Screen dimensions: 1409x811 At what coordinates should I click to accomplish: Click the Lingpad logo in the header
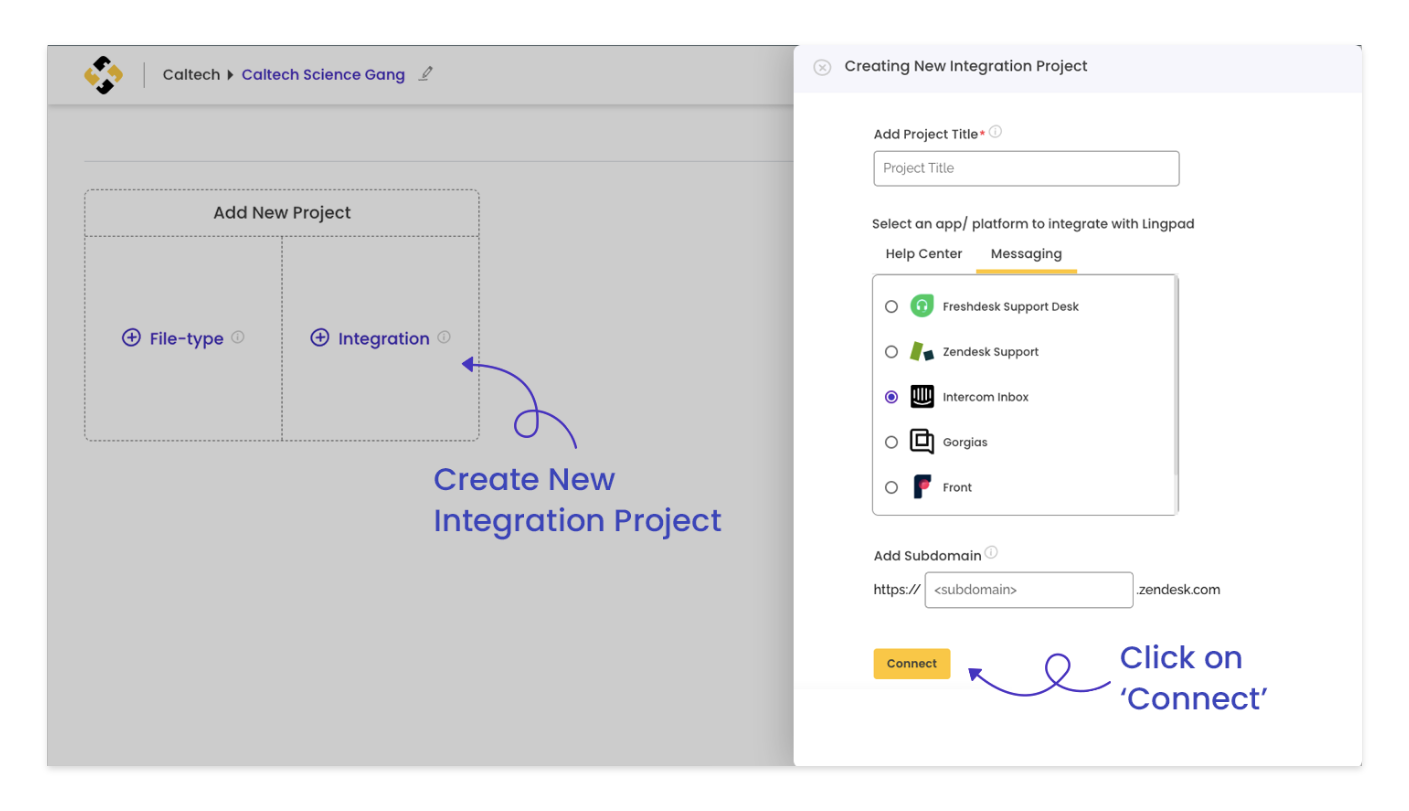[x=103, y=74]
